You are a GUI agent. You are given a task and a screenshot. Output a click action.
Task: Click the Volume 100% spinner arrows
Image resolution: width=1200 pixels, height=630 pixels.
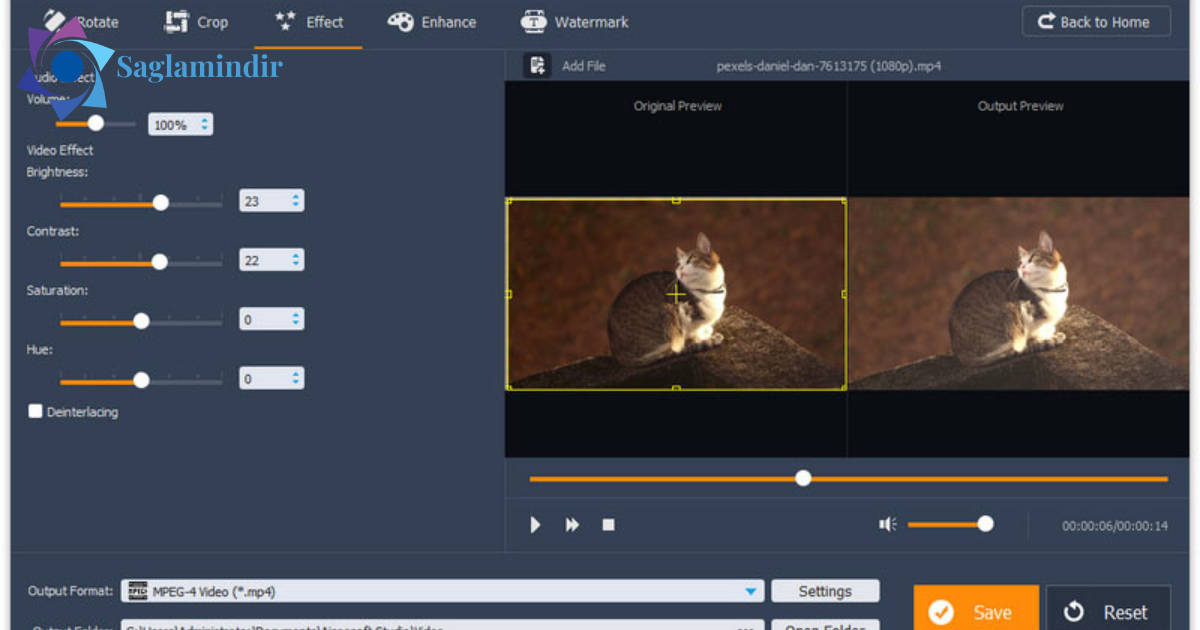coord(205,125)
